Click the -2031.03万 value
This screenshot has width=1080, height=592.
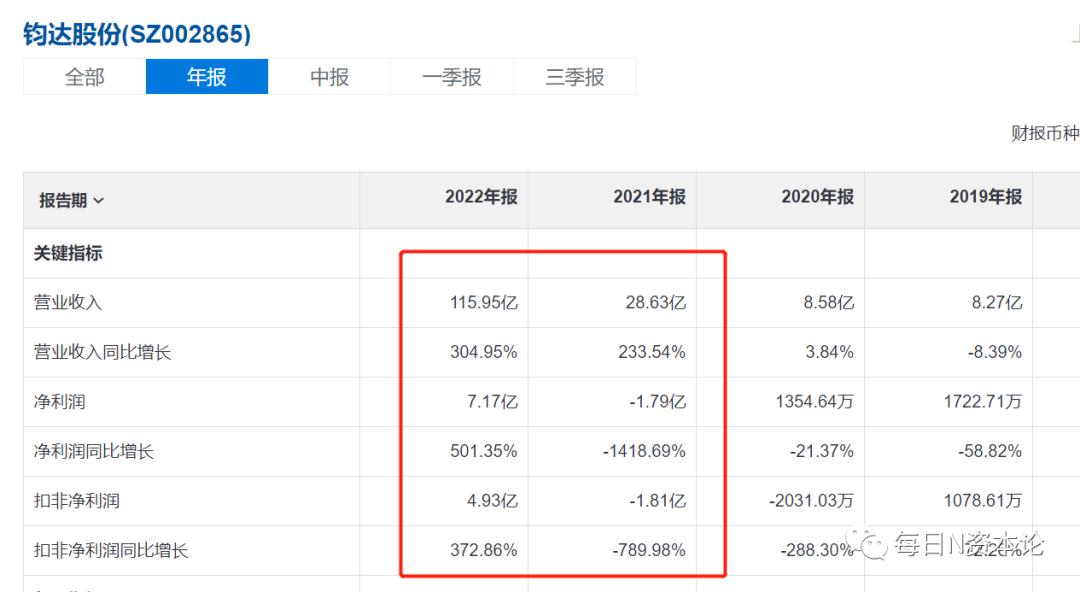pyautogui.click(x=811, y=501)
